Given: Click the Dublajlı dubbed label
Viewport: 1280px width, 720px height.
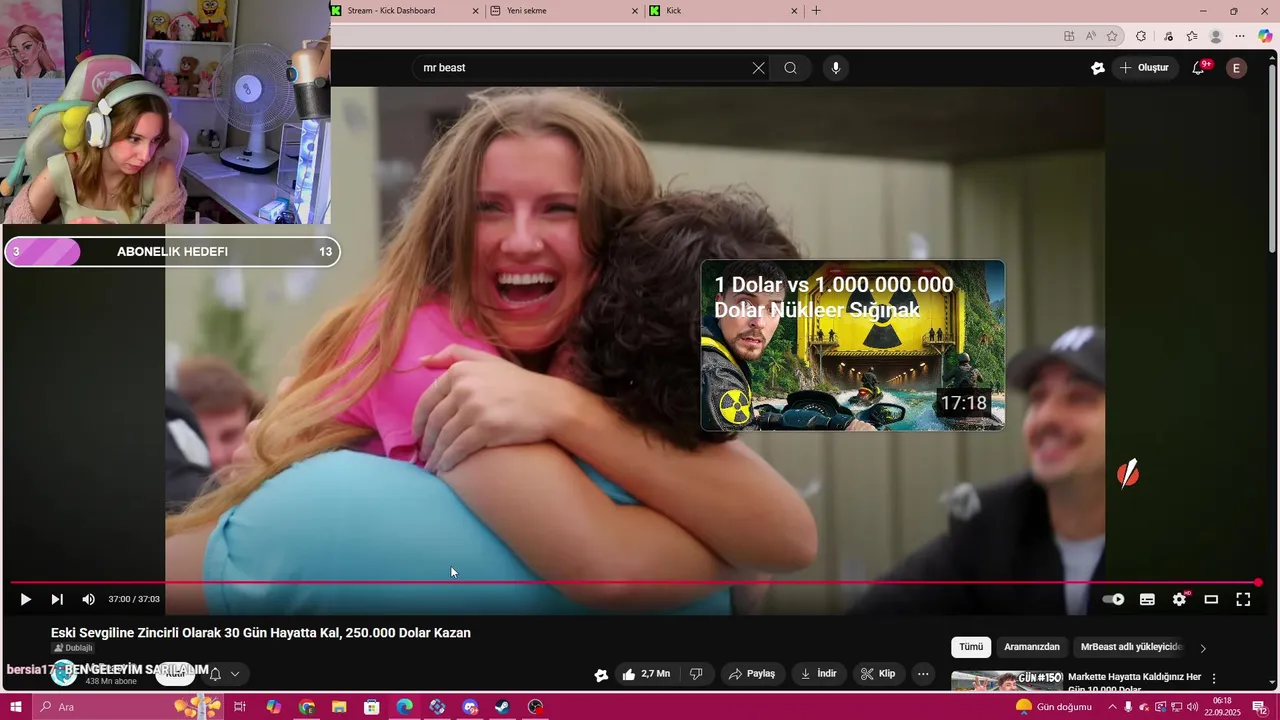Looking at the screenshot, I should 72,648.
